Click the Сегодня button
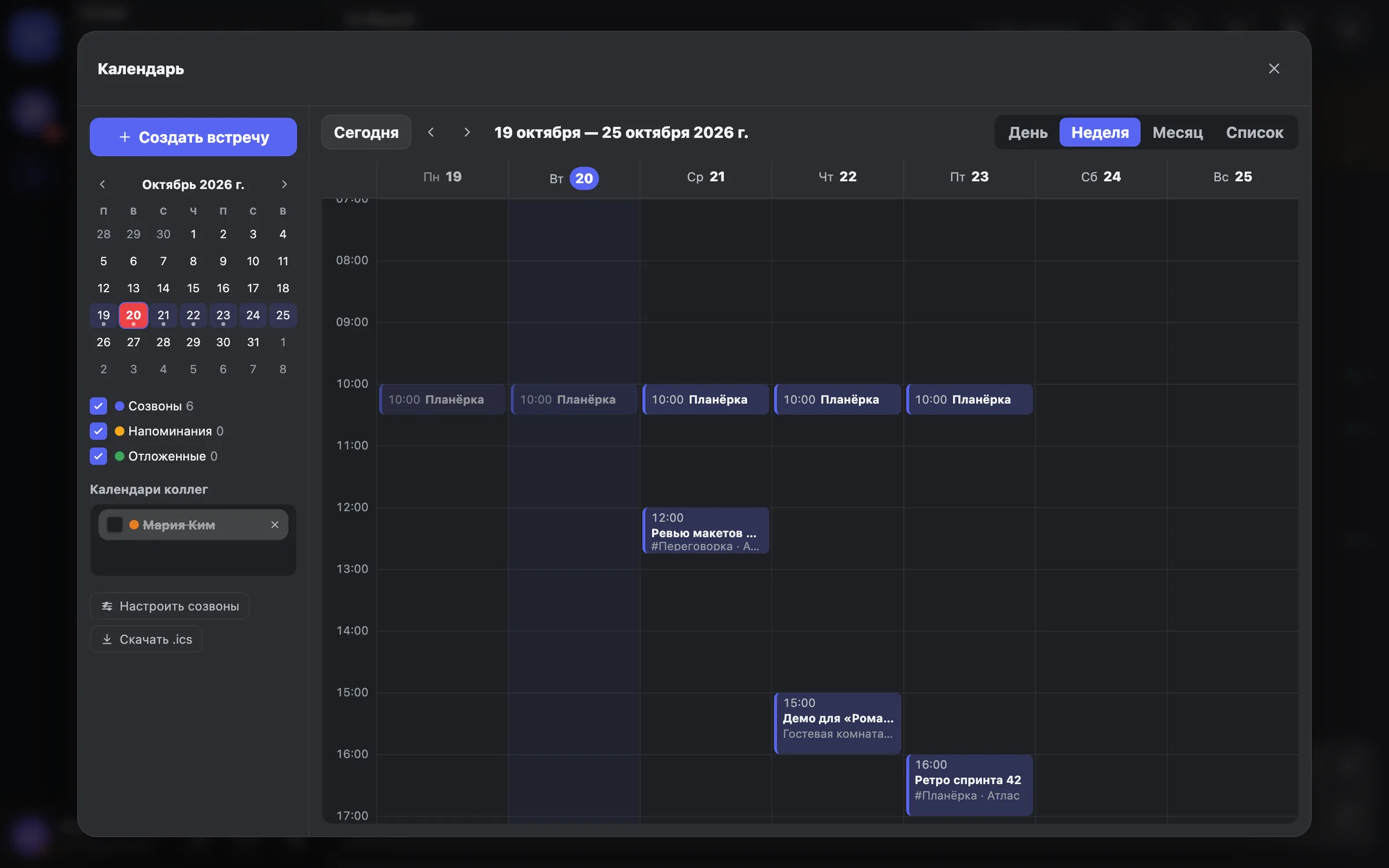1389x868 pixels. coord(366,133)
